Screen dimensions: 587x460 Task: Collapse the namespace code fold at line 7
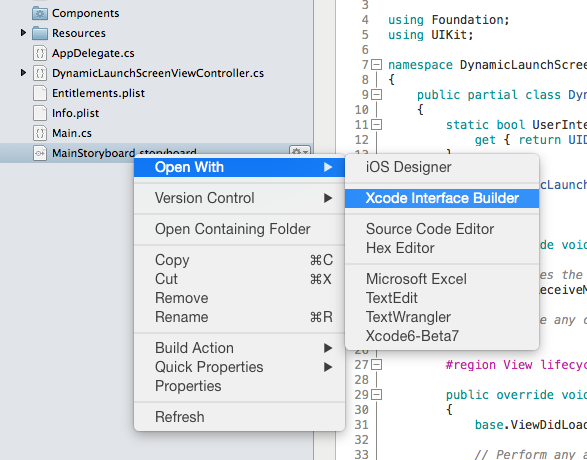[377, 65]
